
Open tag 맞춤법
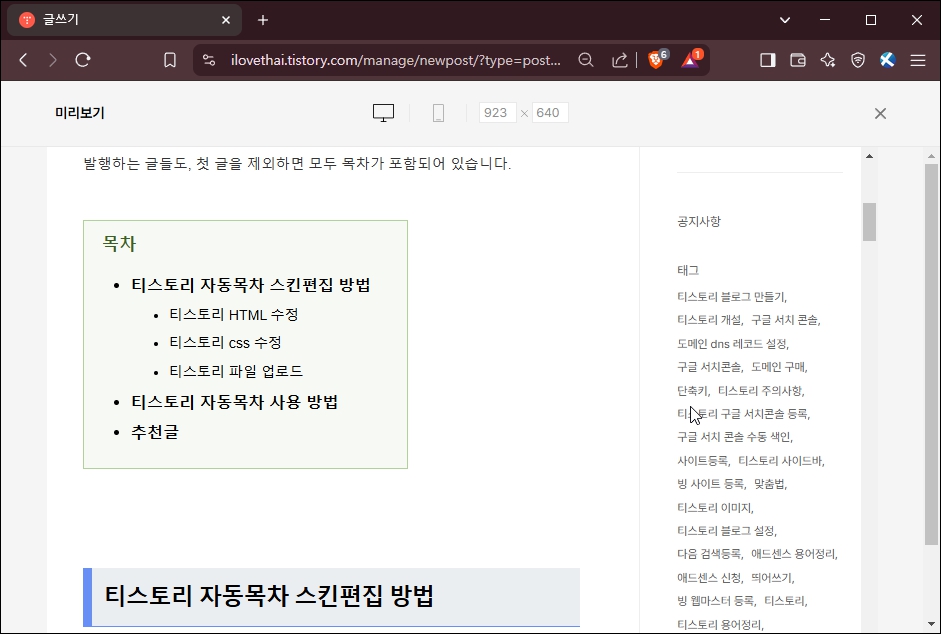coord(769,484)
